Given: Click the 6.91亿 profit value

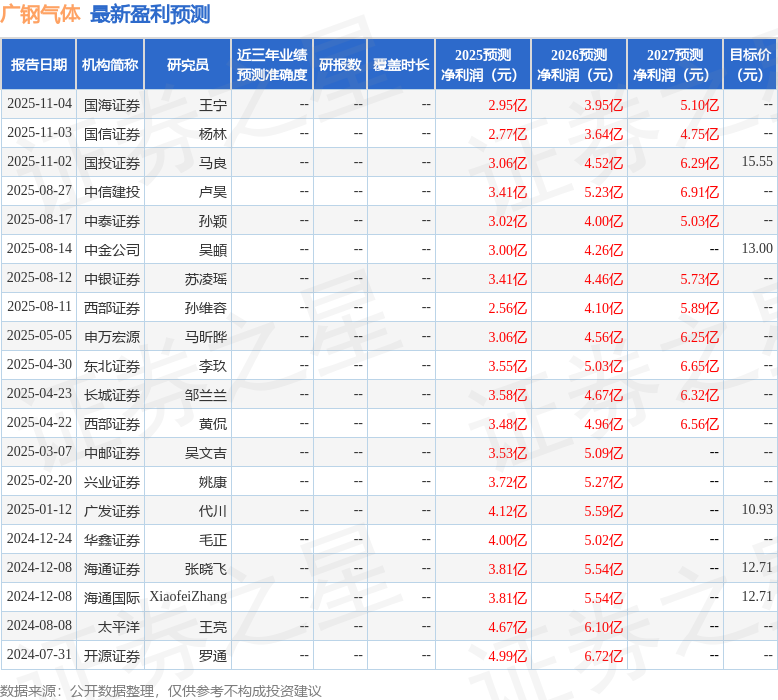Looking at the screenshot, I should click(x=700, y=192).
